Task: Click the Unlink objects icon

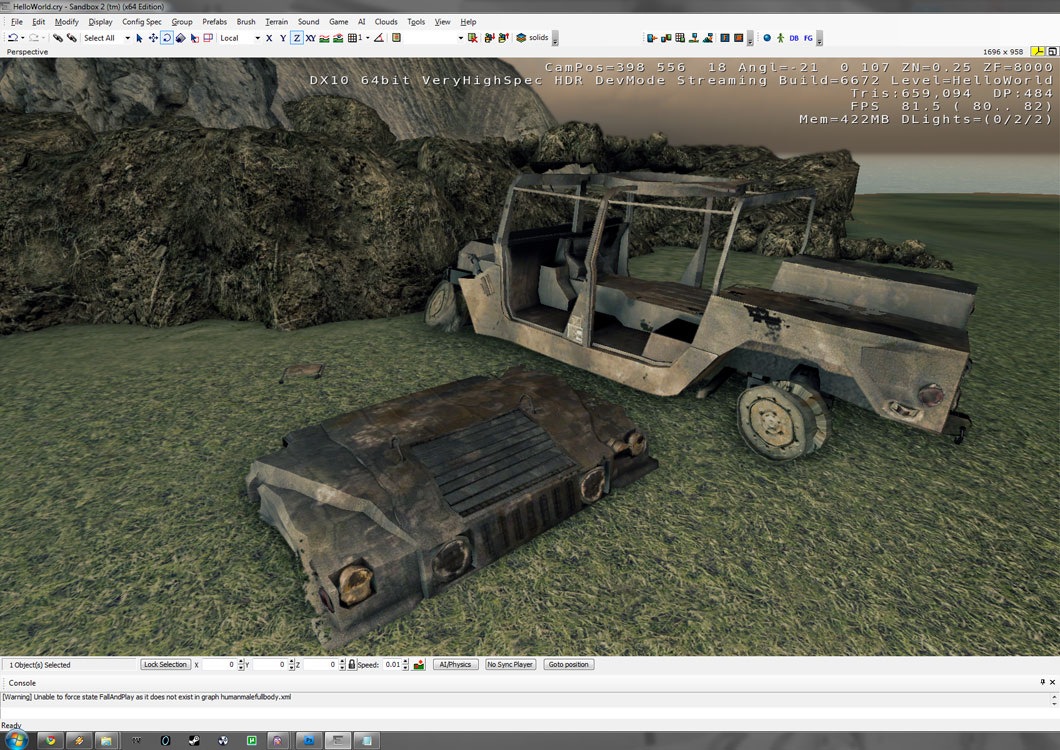Action: [x=72, y=38]
